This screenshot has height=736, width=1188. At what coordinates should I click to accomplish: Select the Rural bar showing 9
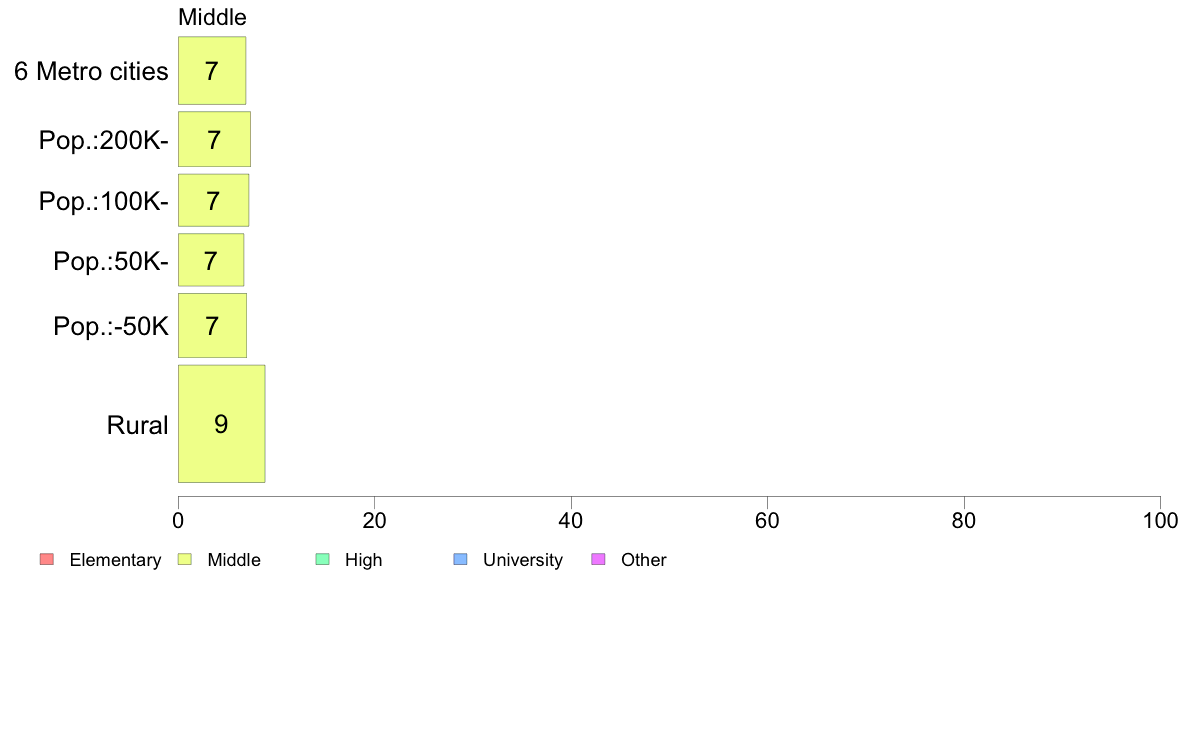pyautogui.click(x=222, y=424)
